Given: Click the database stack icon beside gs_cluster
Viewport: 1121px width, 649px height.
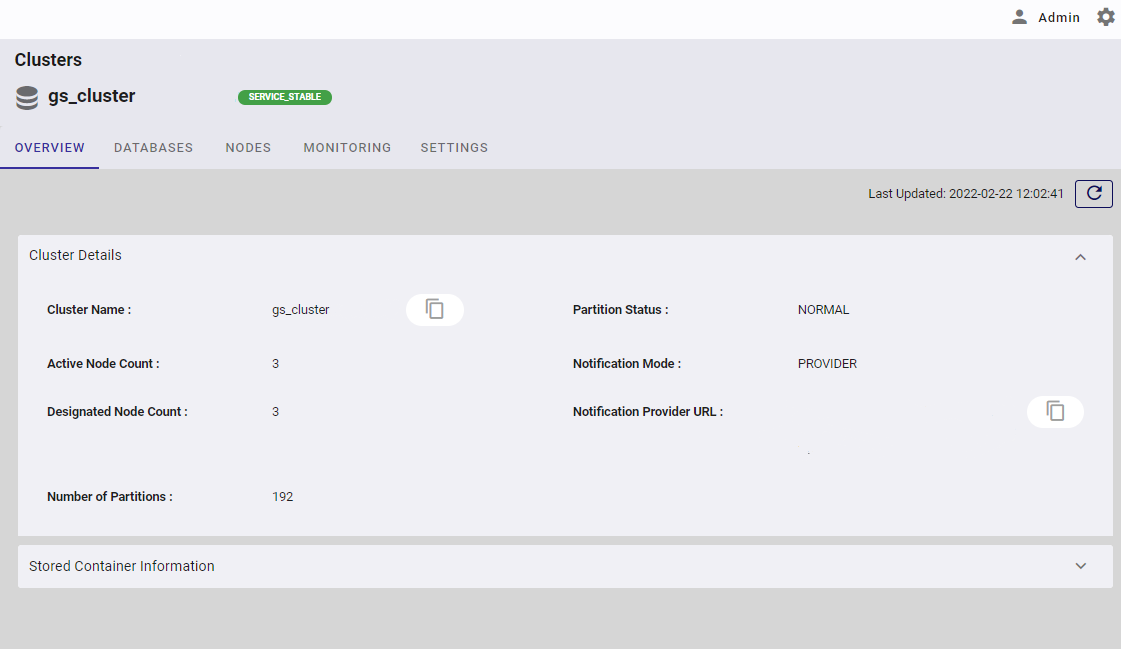Looking at the screenshot, I should (27, 97).
